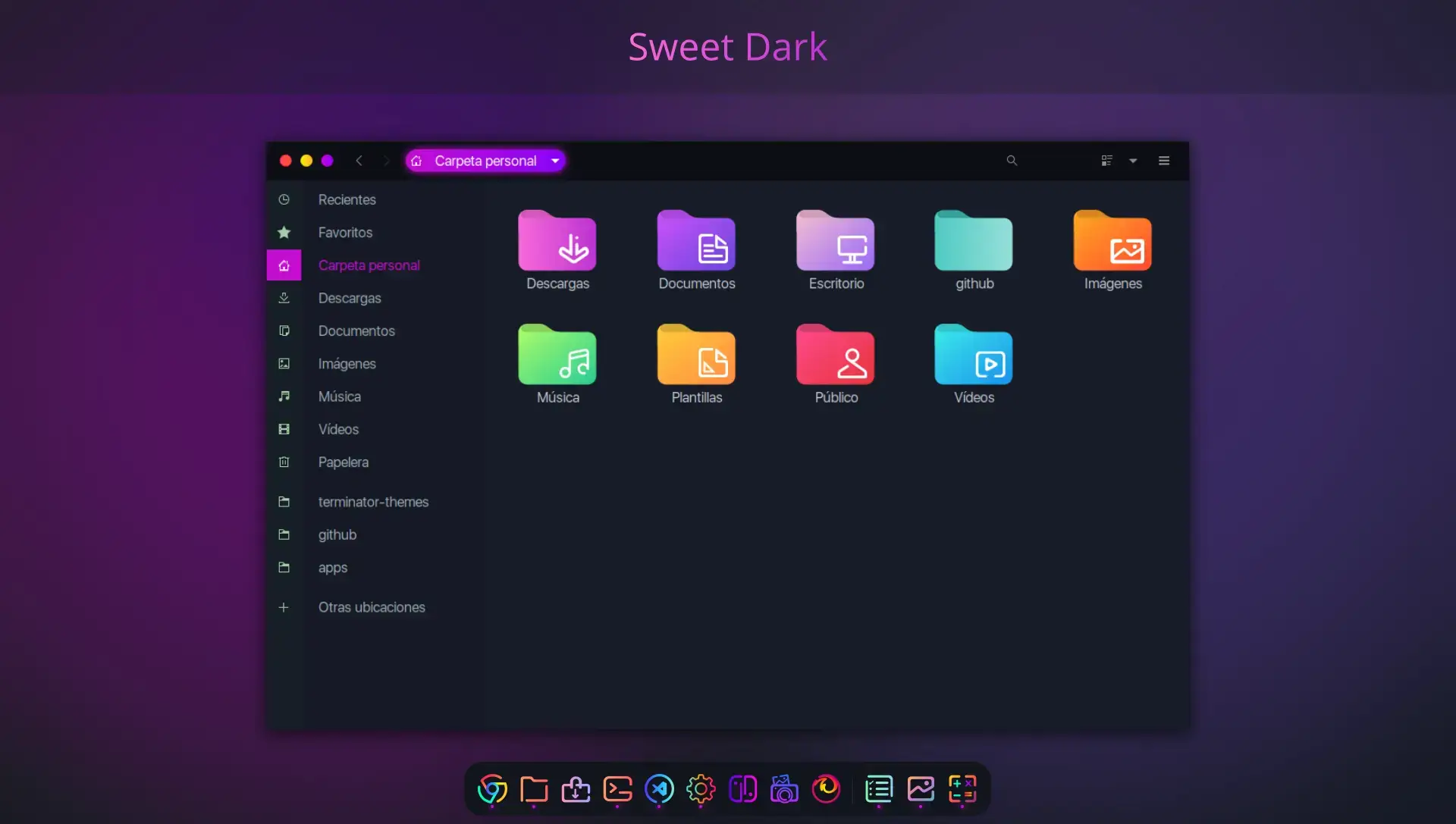The width and height of the screenshot is (1456, 824).
Task: Expand Otras ubicaciones in sidebar
Action: (371, 607)
